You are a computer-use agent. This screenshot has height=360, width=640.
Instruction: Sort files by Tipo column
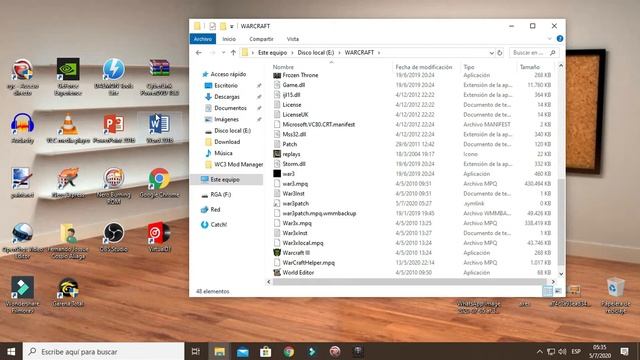pos(469,67)
